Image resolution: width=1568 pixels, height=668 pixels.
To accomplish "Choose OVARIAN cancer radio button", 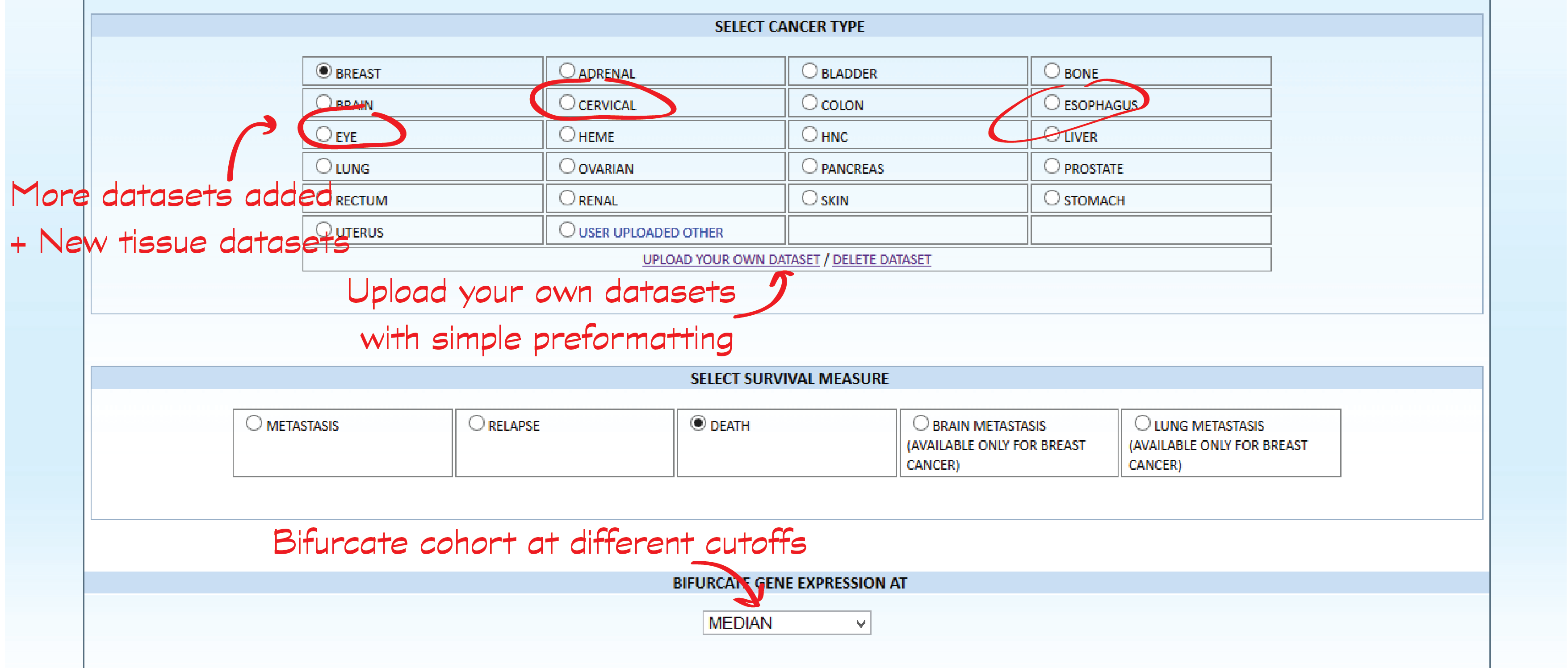I will 567,166.
